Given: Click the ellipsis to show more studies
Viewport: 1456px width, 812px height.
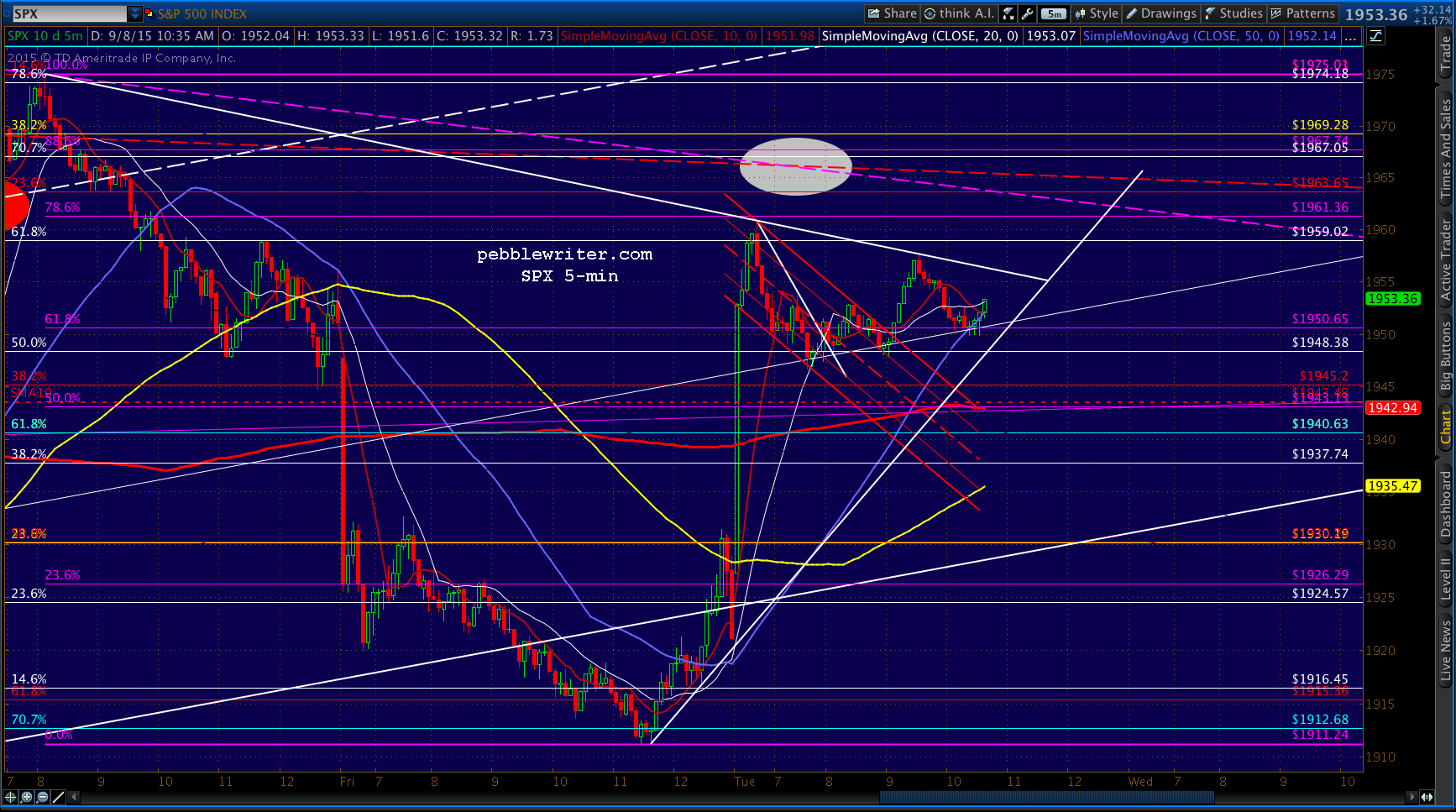Looking at the screenshot, I should pyautogui.click(x=1349, y=36).
